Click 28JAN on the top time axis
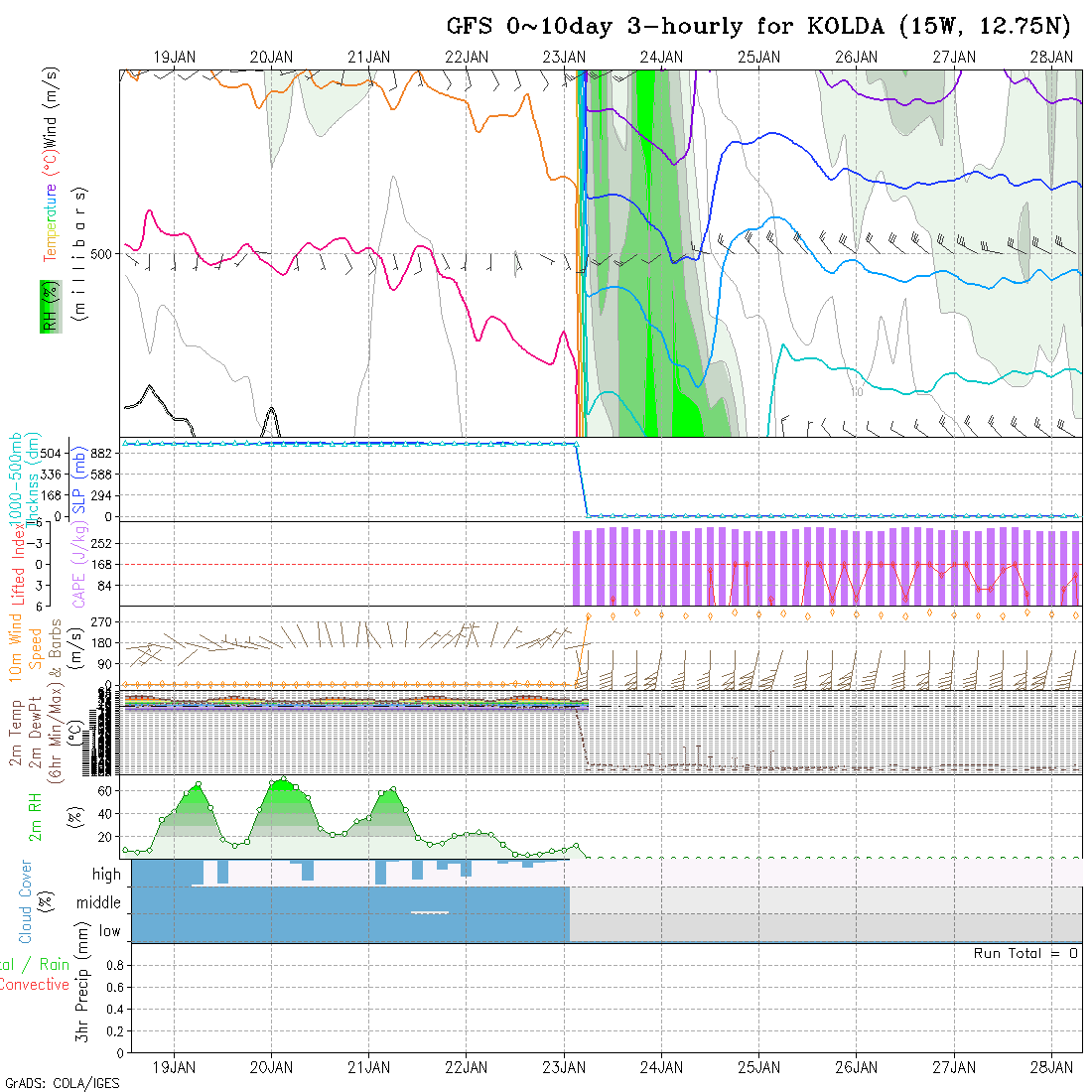 tap(1050, 58)
